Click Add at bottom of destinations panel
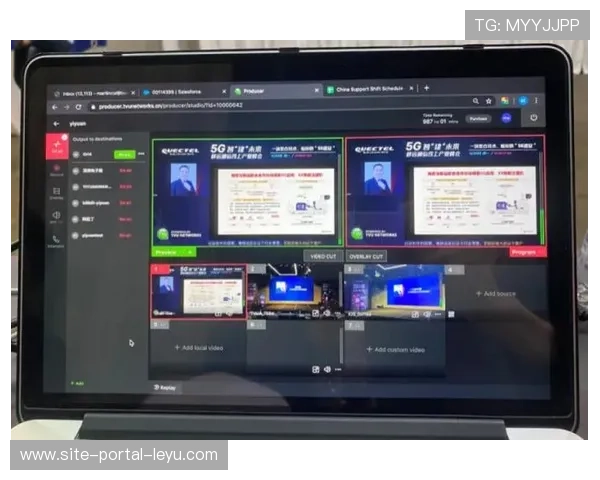 pyautogui.click(x=77, y=383)
